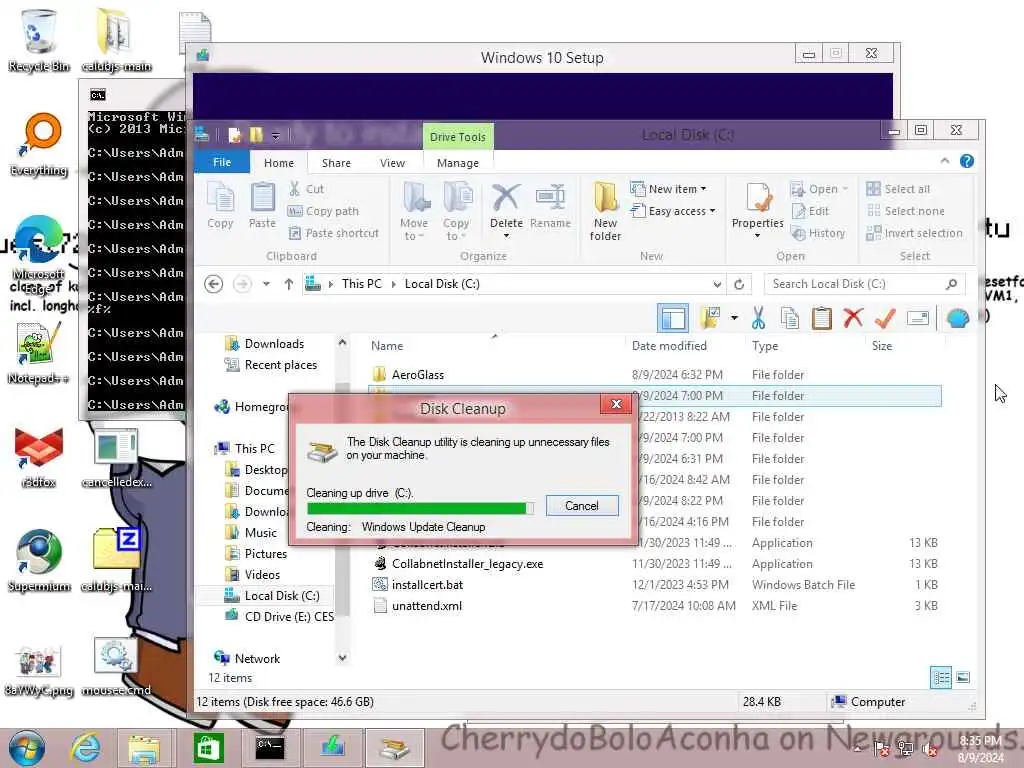This screenshot has width=1024, height=768.
Task: Click the refresh button in address bar
Action: tap(739, 284)
